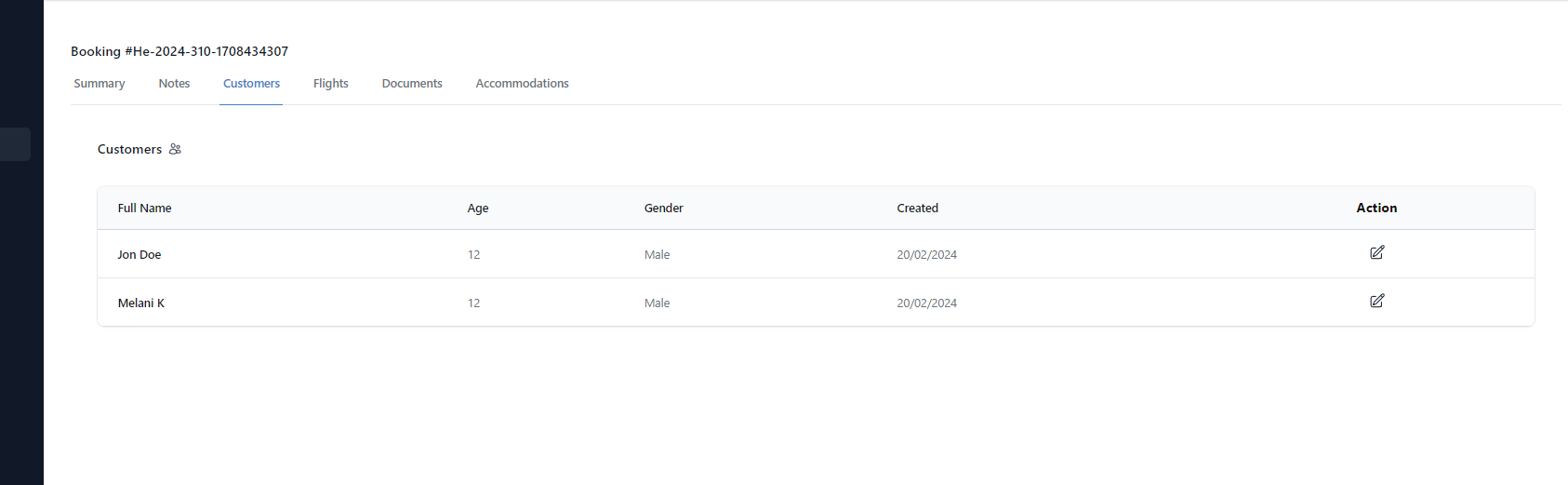The width and height of the screenshot is (1568, 485).
Task: Click the Age column header
Action: [478, 209]
